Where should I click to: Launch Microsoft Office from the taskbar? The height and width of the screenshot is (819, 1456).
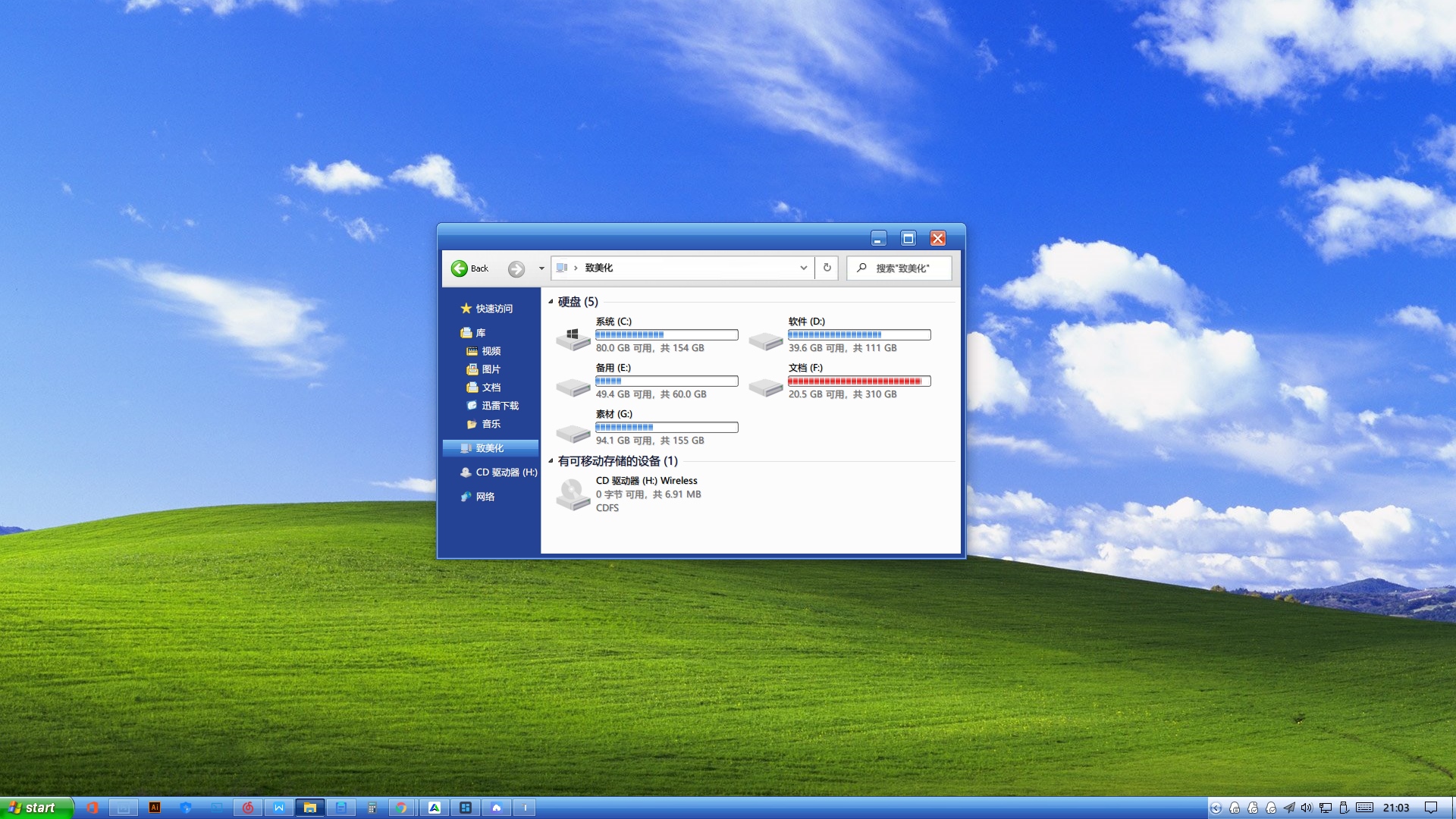(x=93, y=808)
